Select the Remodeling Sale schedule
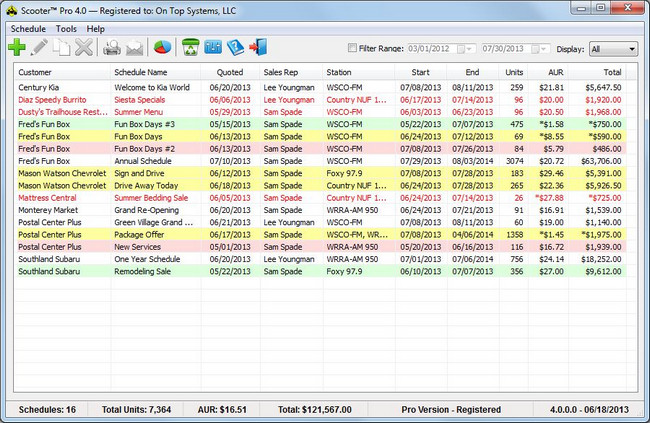Image resolution: width=650 pixels, height=423 pixels. (320, 271)
